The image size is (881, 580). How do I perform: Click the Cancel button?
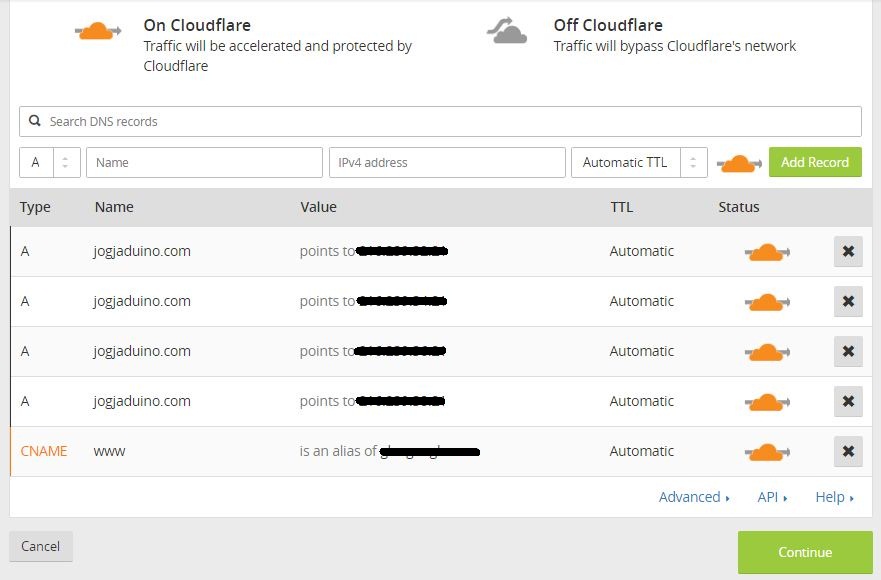tap(41, 547)
